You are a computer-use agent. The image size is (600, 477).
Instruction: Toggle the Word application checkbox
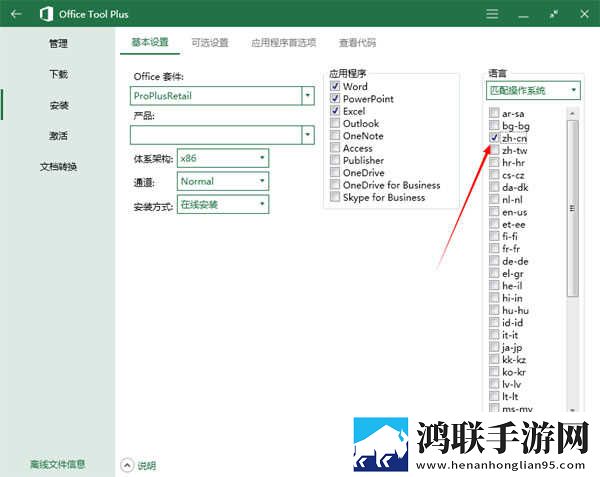click(x=335, y=86)
